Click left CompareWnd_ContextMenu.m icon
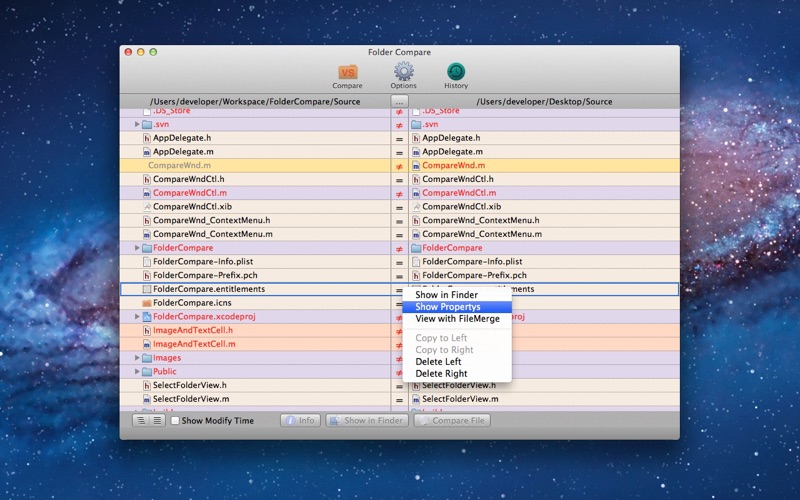800x500 pixels. click(146, 234)
